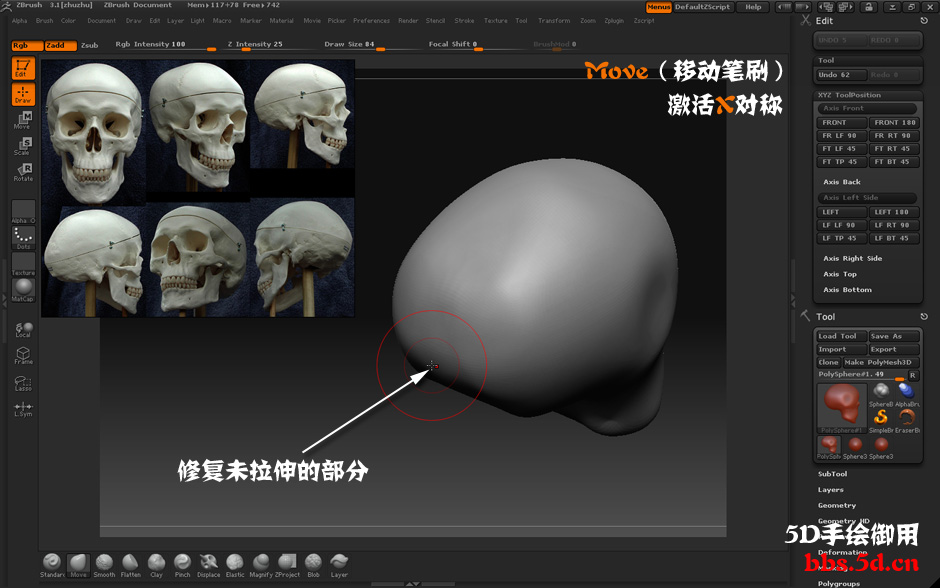Viewport: 940px width, 588px height.
Task: Pick the Rotate transform icon
Action: [23, 172]
